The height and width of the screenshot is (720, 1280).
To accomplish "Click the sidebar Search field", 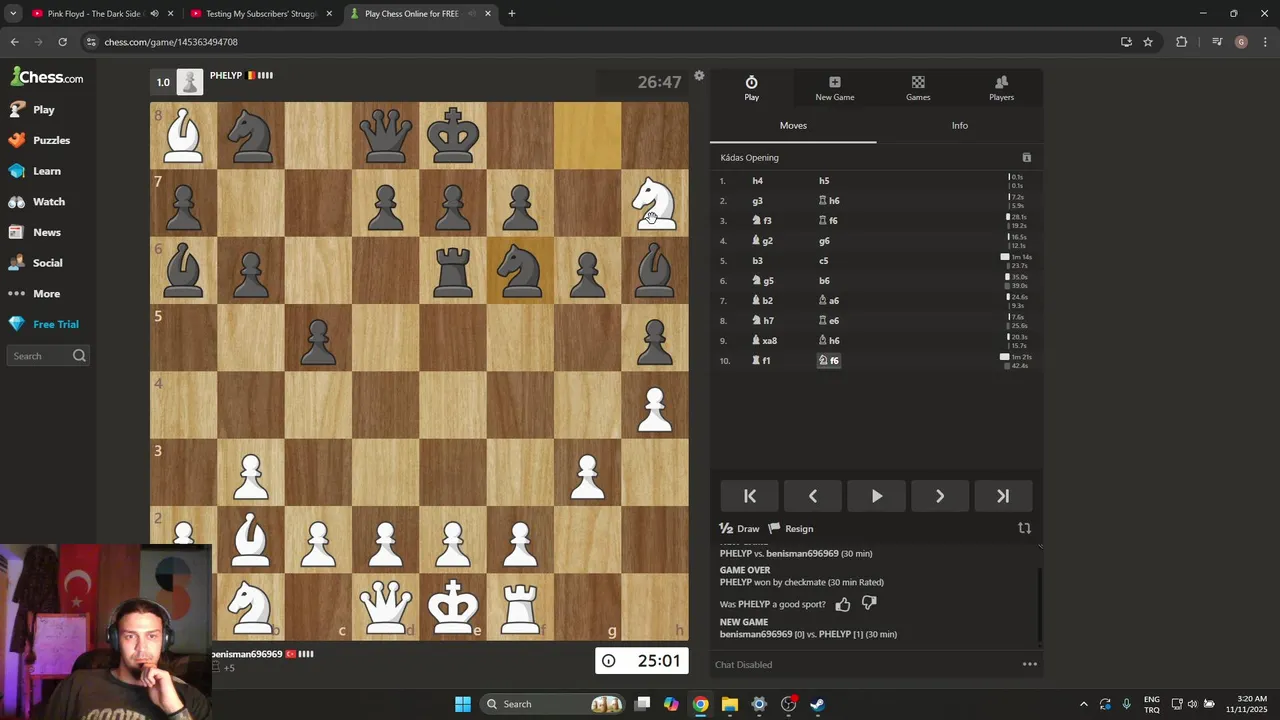I will pos(48,356).
